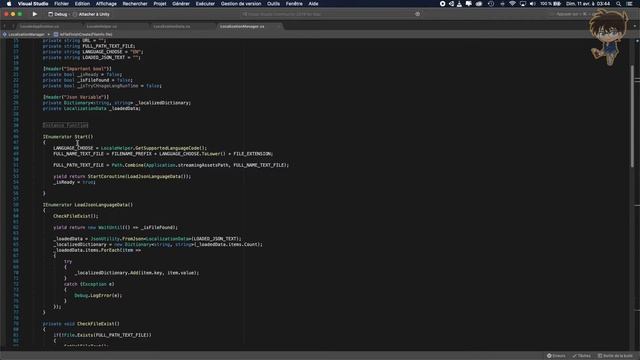Viewport: 640px width, 360px height.
Task: Open the Affichage menu
Action: point(106,4)
